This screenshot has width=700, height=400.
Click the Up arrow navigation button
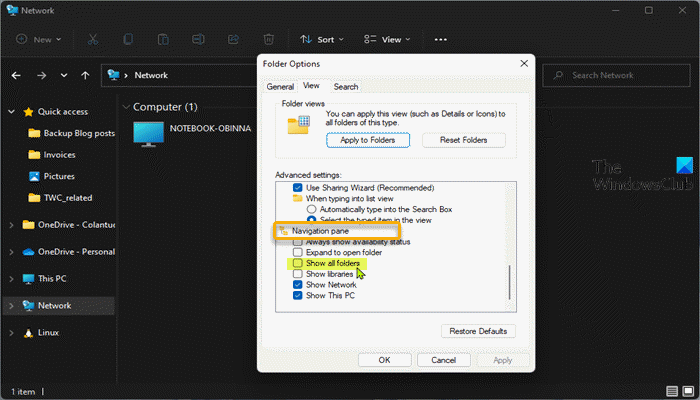[x=87, y=75]
